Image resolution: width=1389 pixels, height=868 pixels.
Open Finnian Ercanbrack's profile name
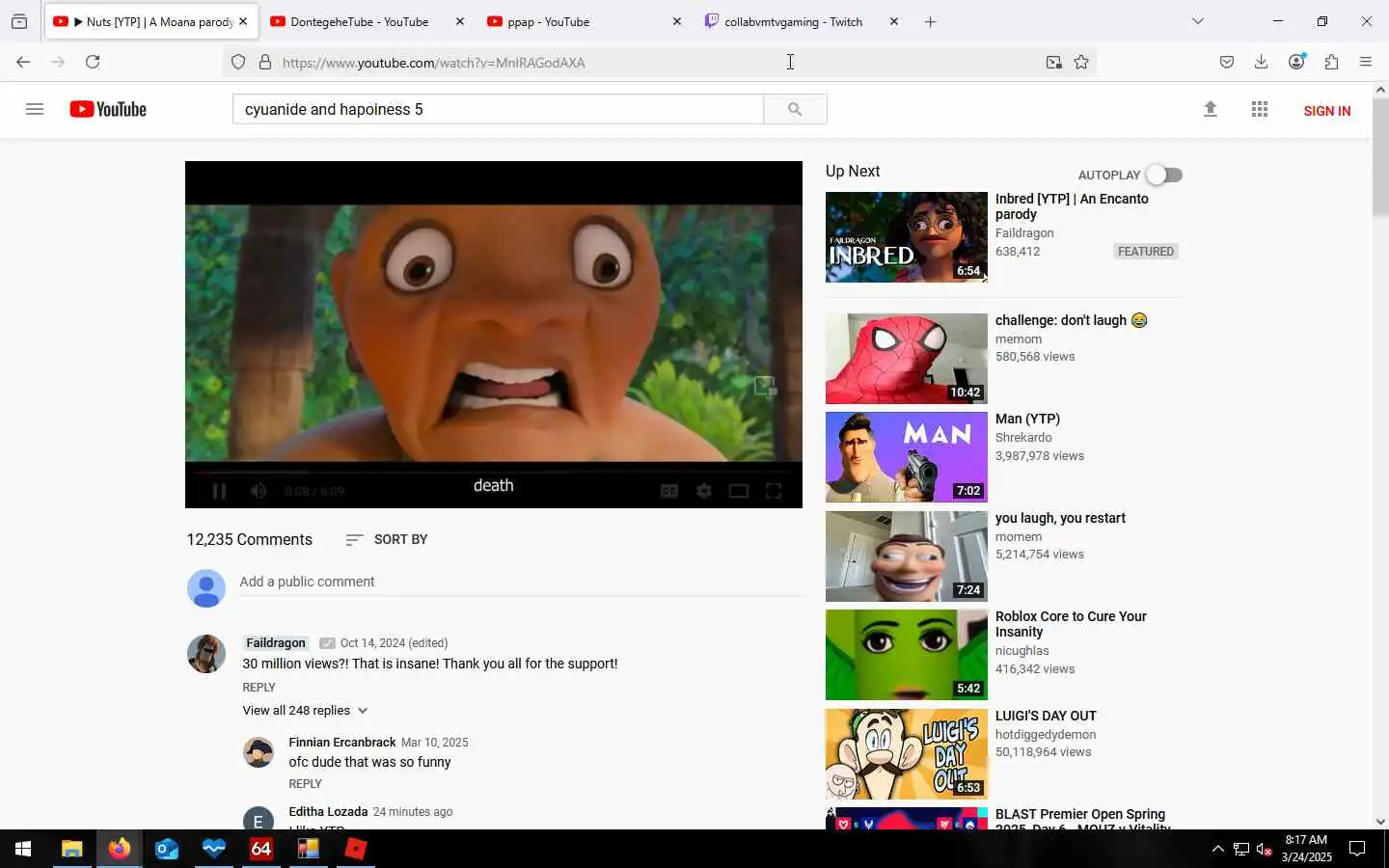click(342, 742)
